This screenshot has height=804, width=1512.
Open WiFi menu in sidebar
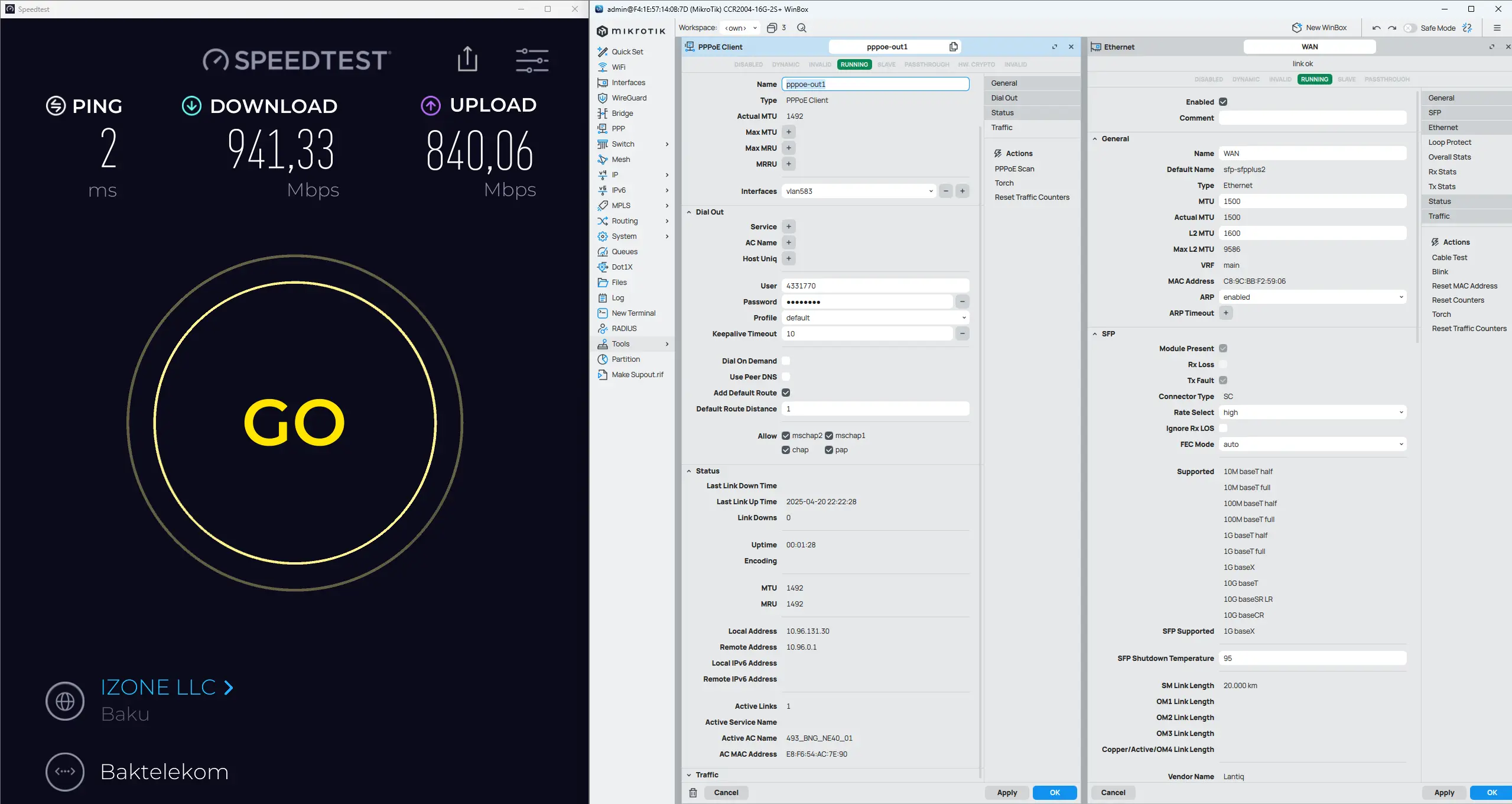618,67
